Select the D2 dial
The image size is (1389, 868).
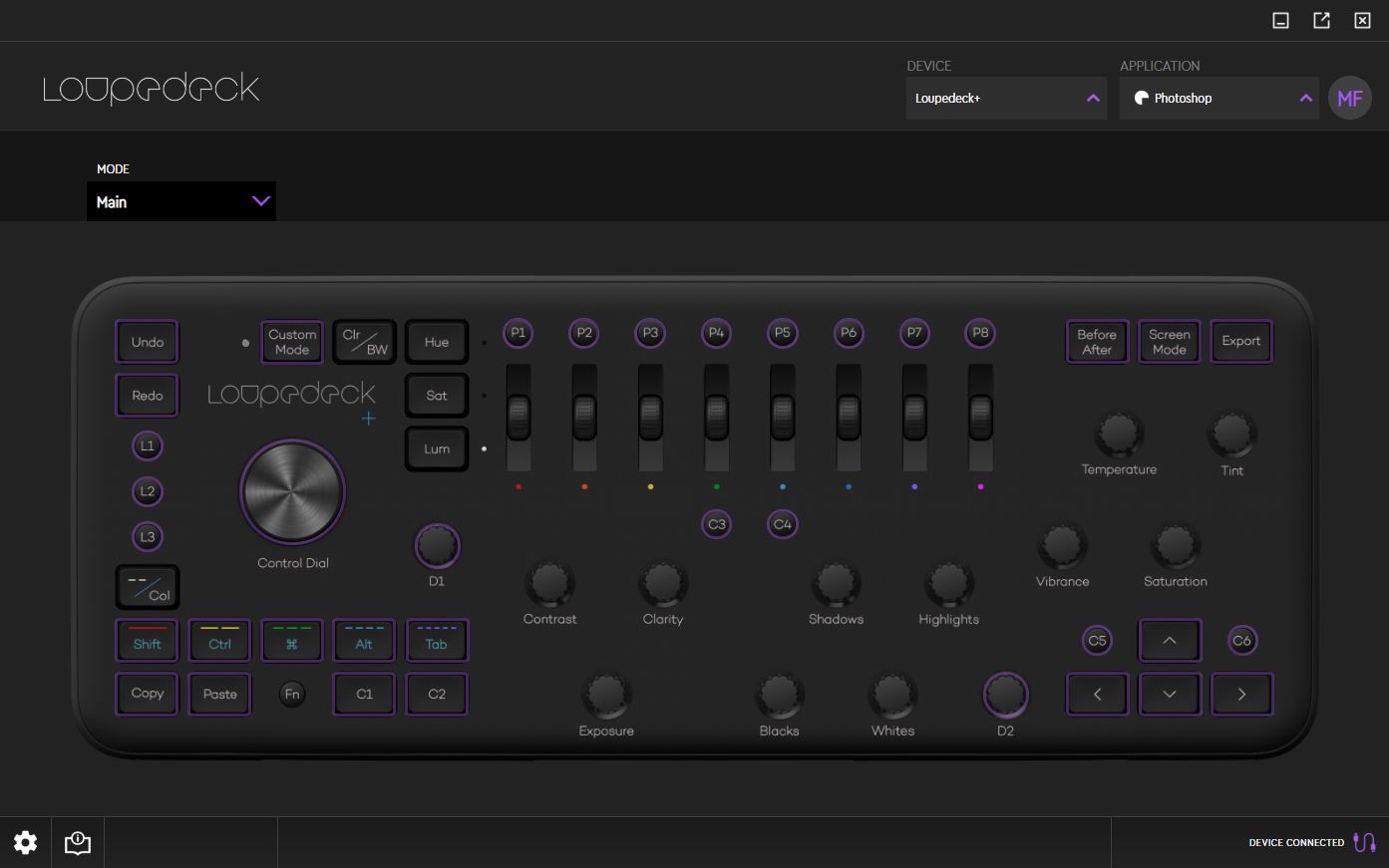click(1005, 695)
